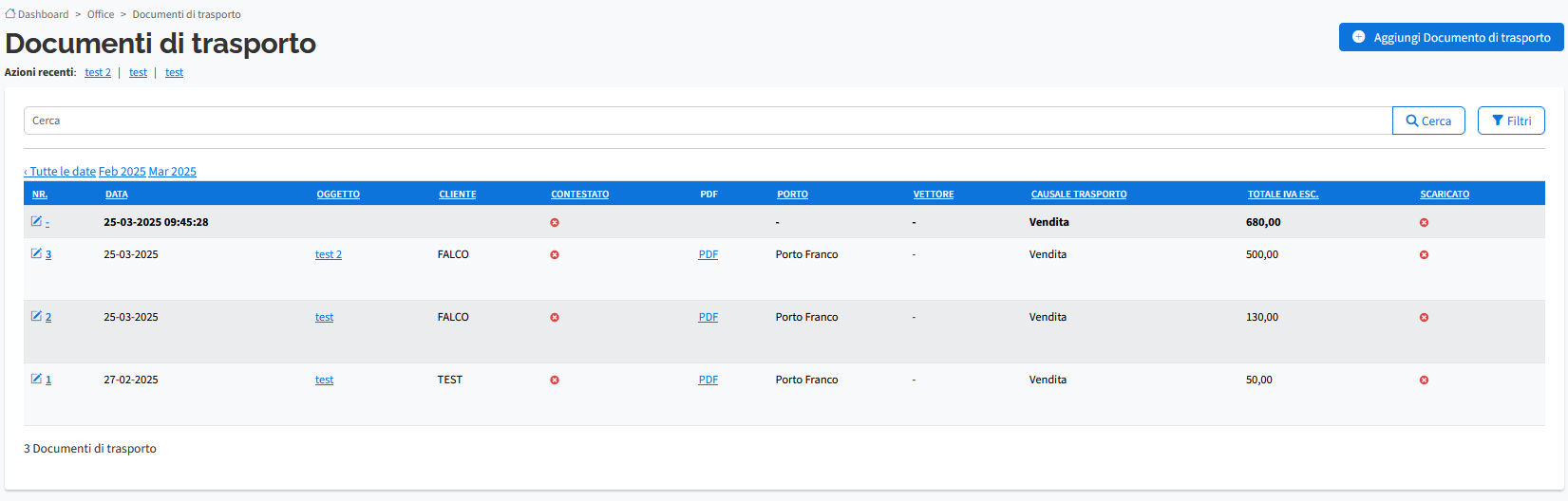
Task: Open PDF for the TEST client document
Action: [708, 380]
